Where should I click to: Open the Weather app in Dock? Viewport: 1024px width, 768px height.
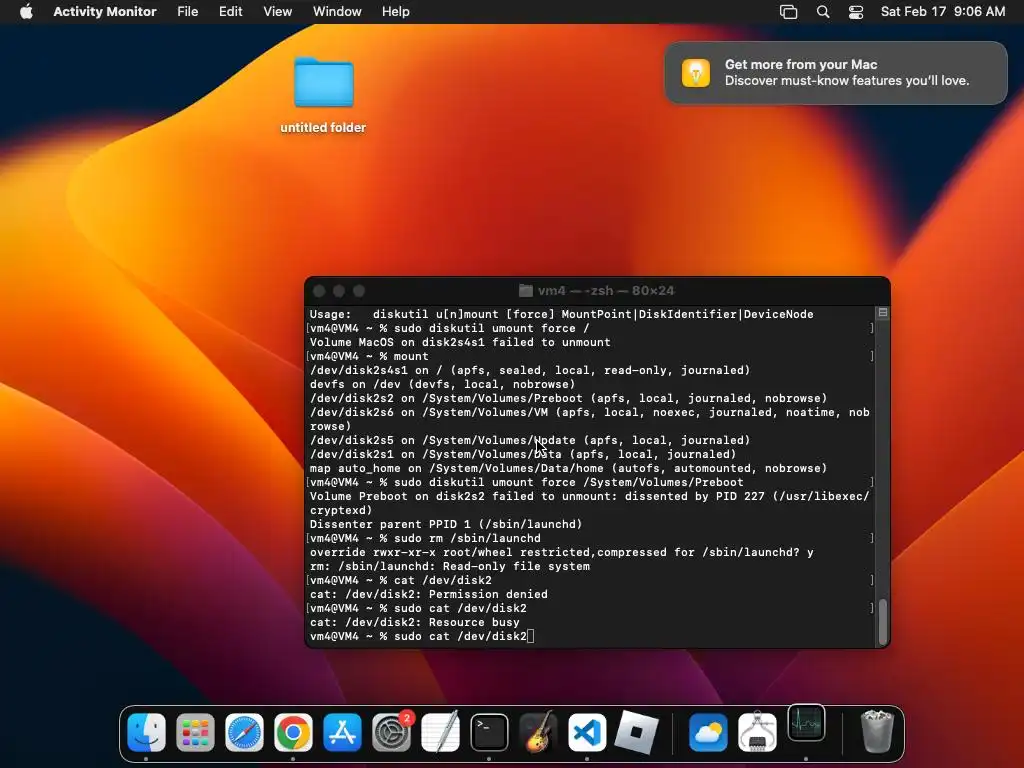(709, 732)
